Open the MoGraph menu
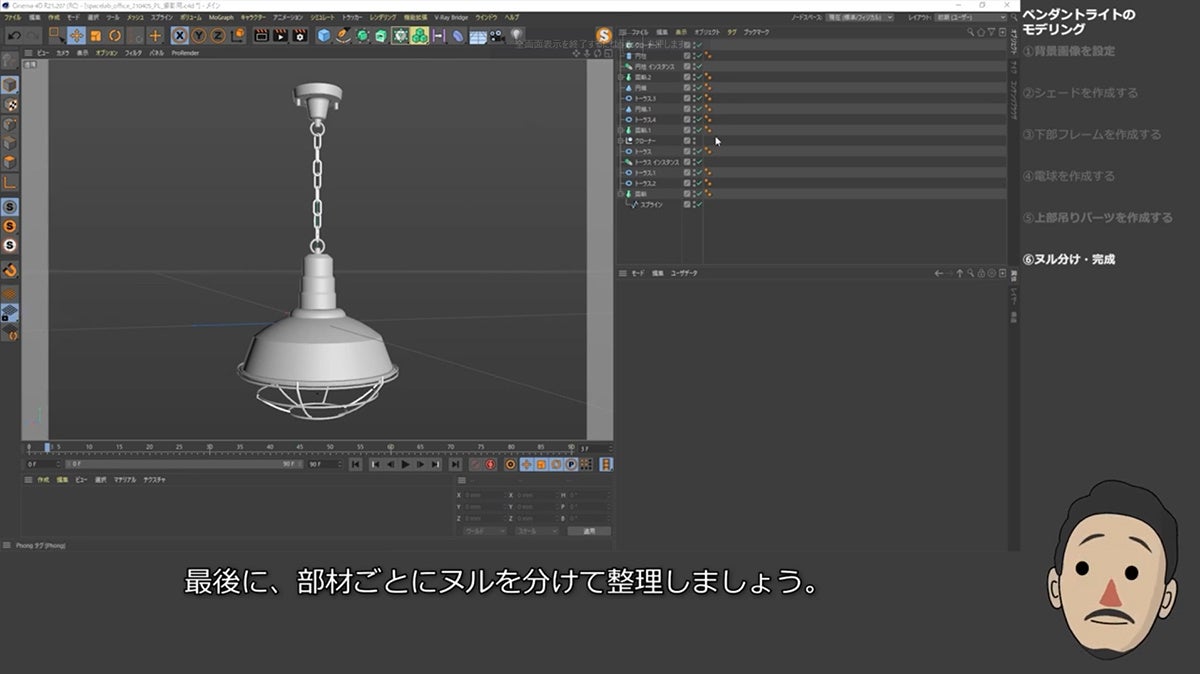Viewport: 1200px width, 674px height. 221,17
